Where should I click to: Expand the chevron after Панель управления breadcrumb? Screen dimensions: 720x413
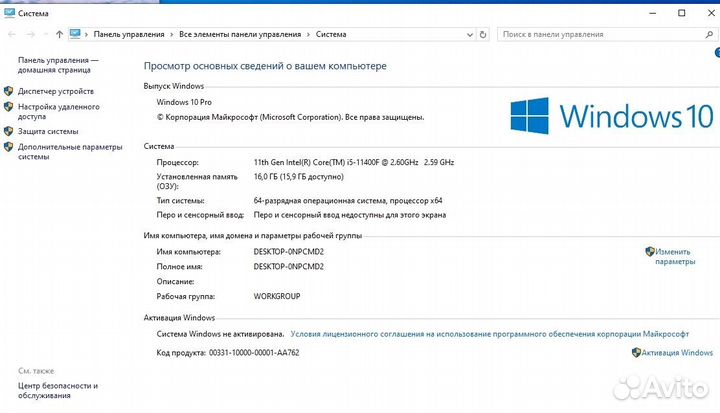(172, 34)
